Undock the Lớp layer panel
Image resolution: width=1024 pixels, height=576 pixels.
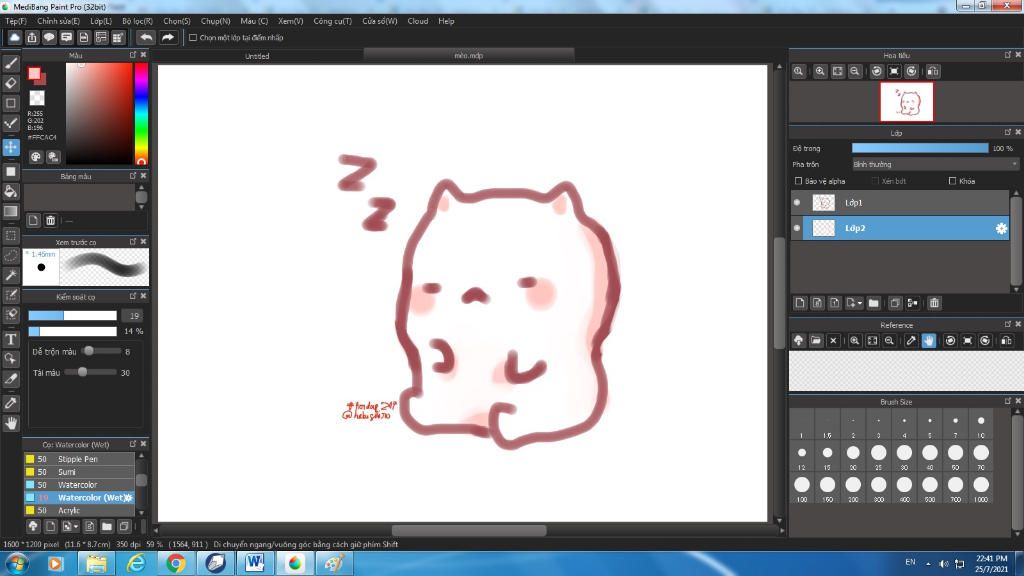click(1007, 133)
